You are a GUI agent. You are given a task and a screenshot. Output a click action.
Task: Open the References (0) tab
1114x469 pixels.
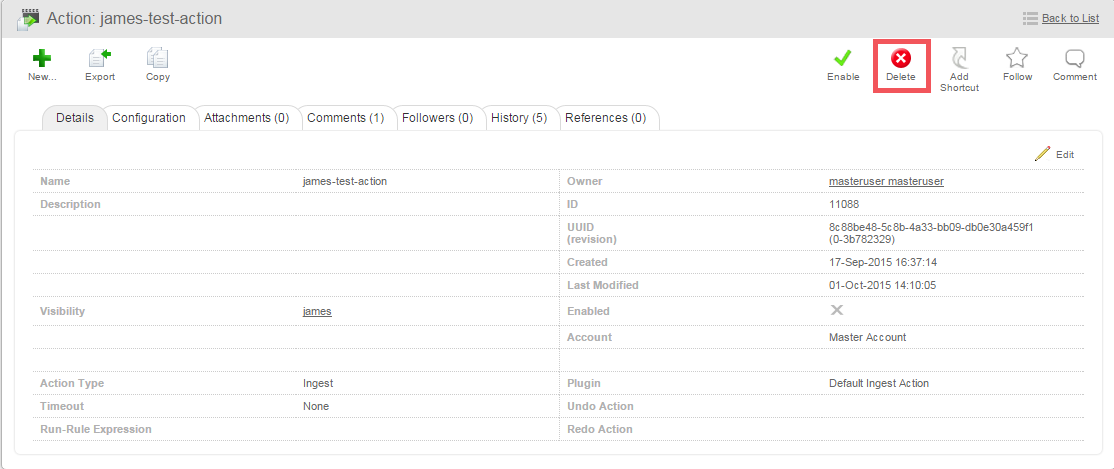pos(605,118)
